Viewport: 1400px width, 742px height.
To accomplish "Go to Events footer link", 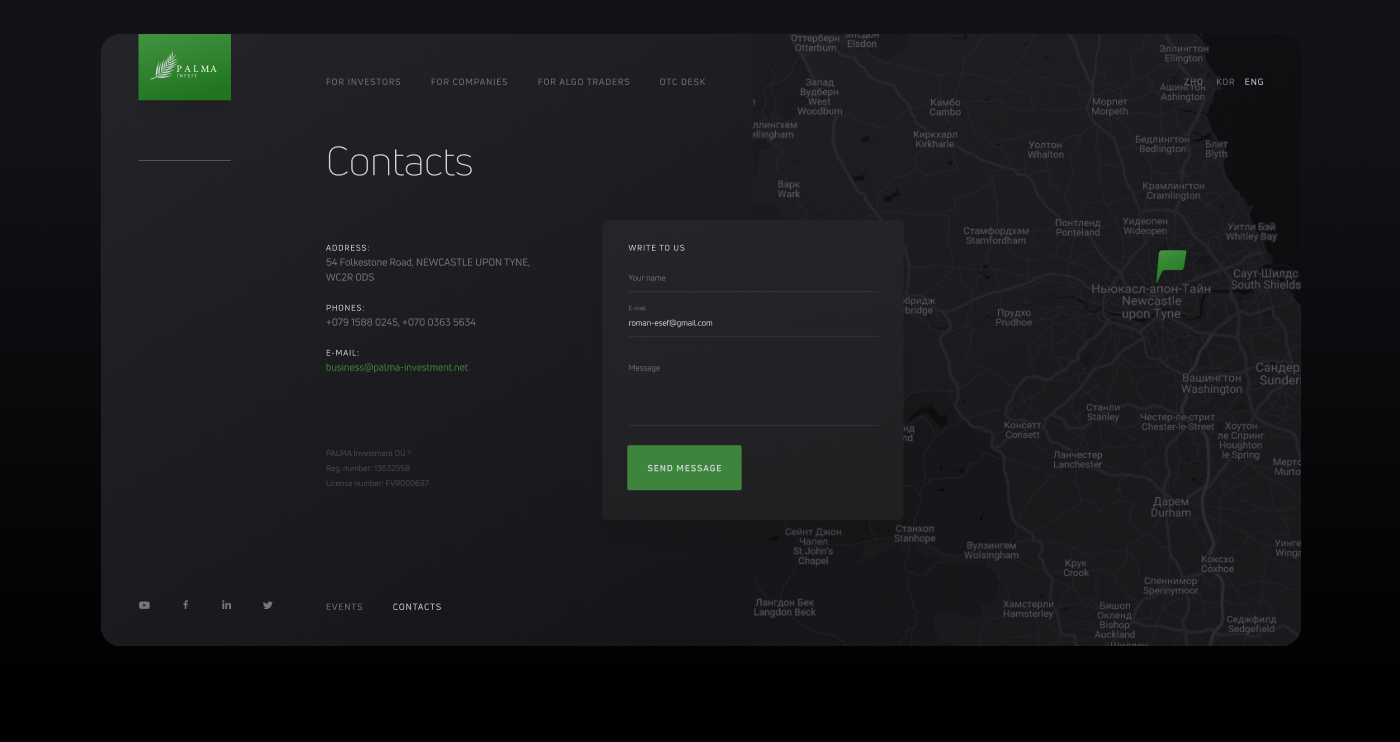I will (x=344, y=607).
